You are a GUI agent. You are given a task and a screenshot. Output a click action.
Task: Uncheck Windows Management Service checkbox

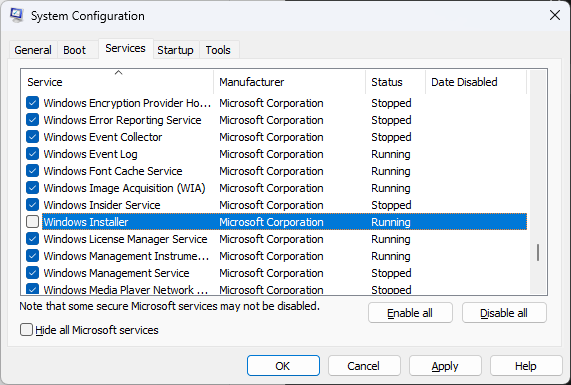tap(32, 273)
